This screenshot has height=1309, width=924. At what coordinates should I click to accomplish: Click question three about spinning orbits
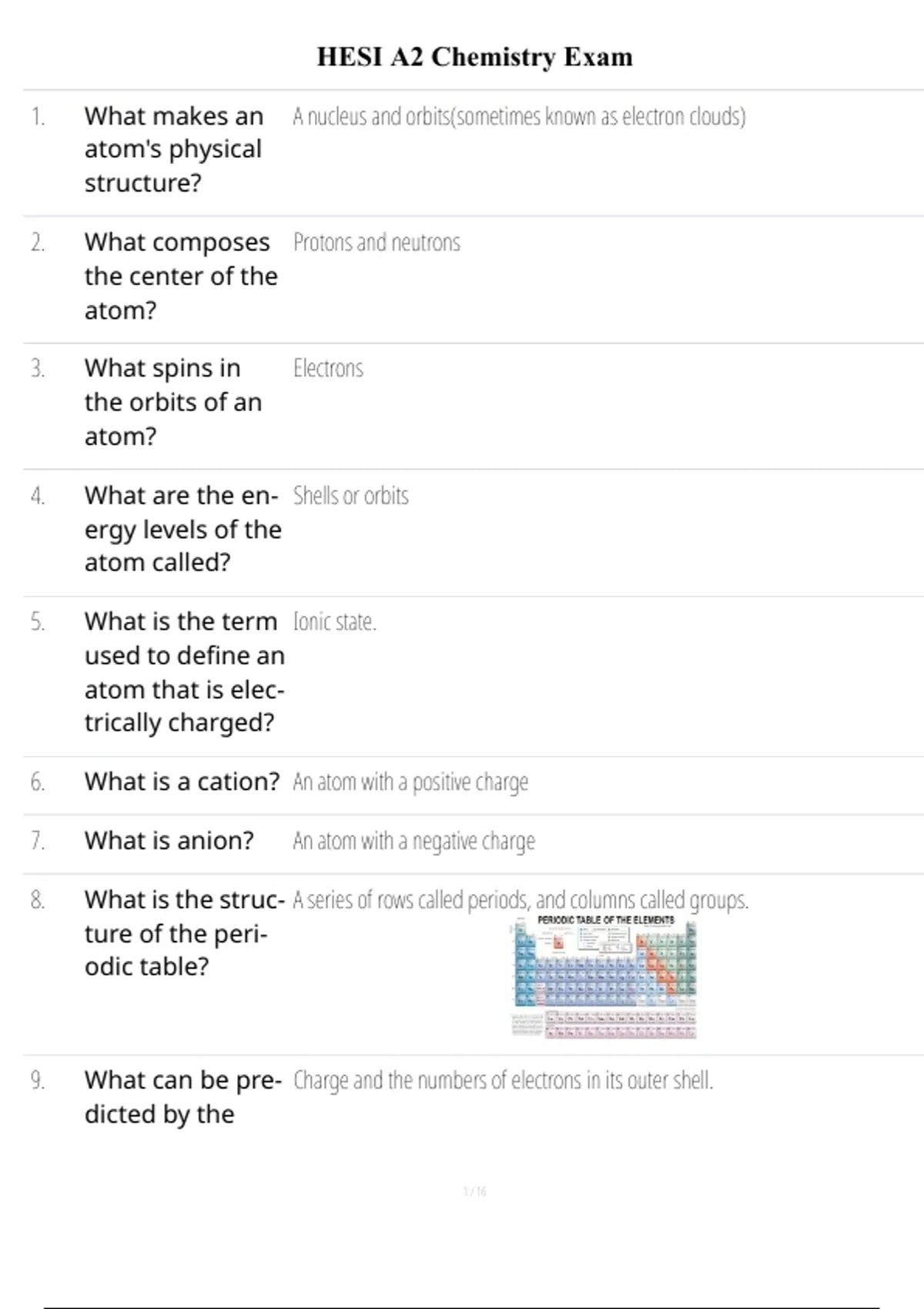tap(172, 402)
